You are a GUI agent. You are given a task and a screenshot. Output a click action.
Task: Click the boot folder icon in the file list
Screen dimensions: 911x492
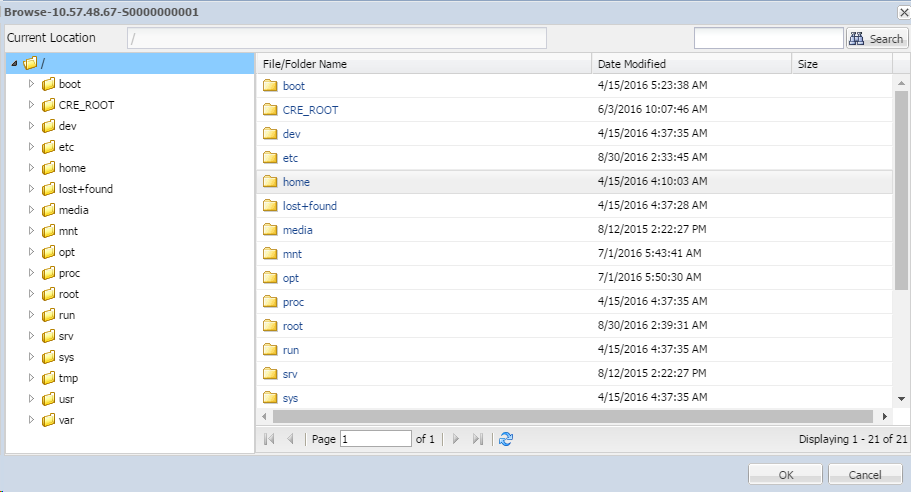coord(270,85)
